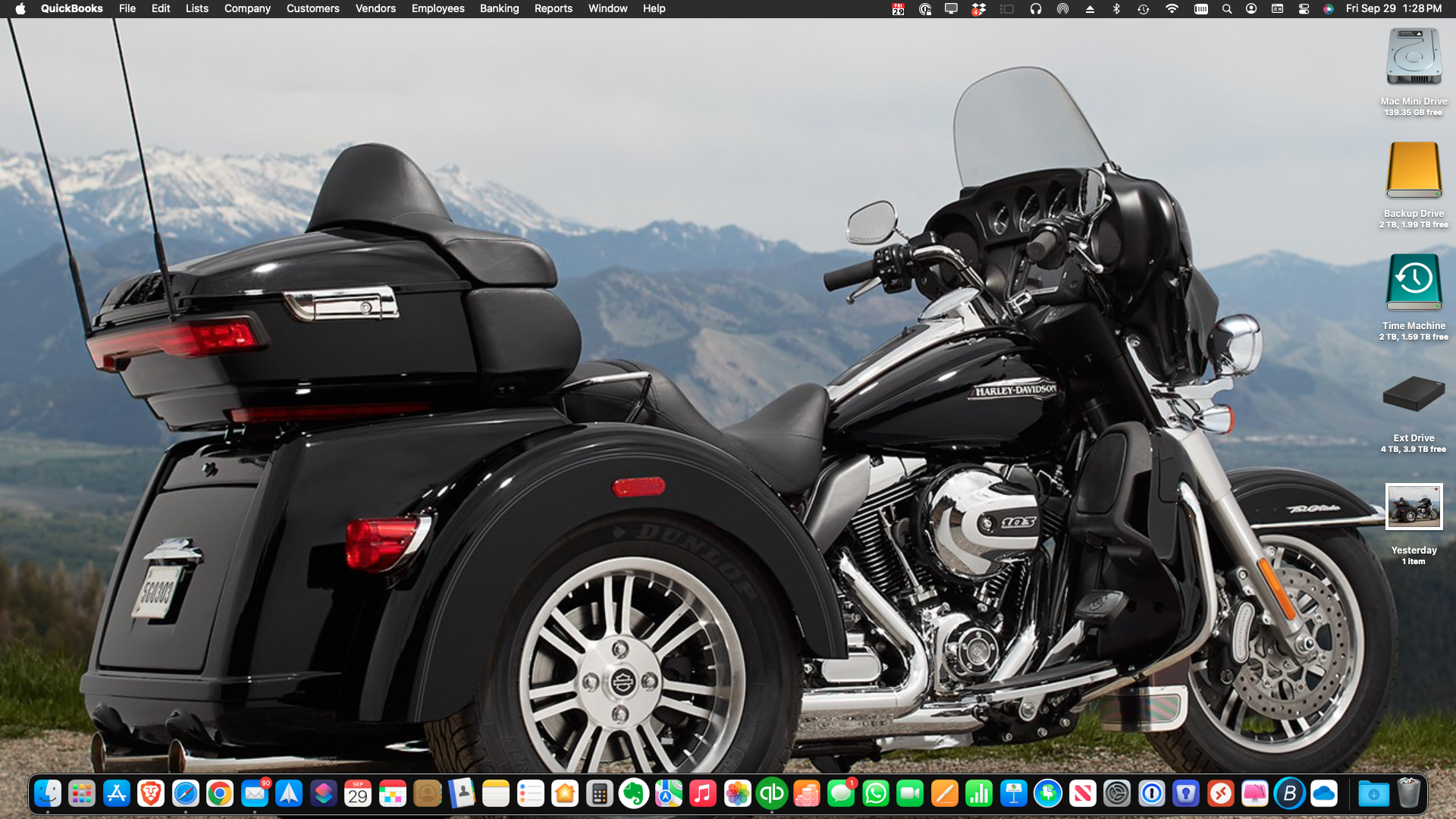Open the Banking menu in QuickBooks
The width and height of the screenshot is (1456, 819).
(x=499, y=8)
